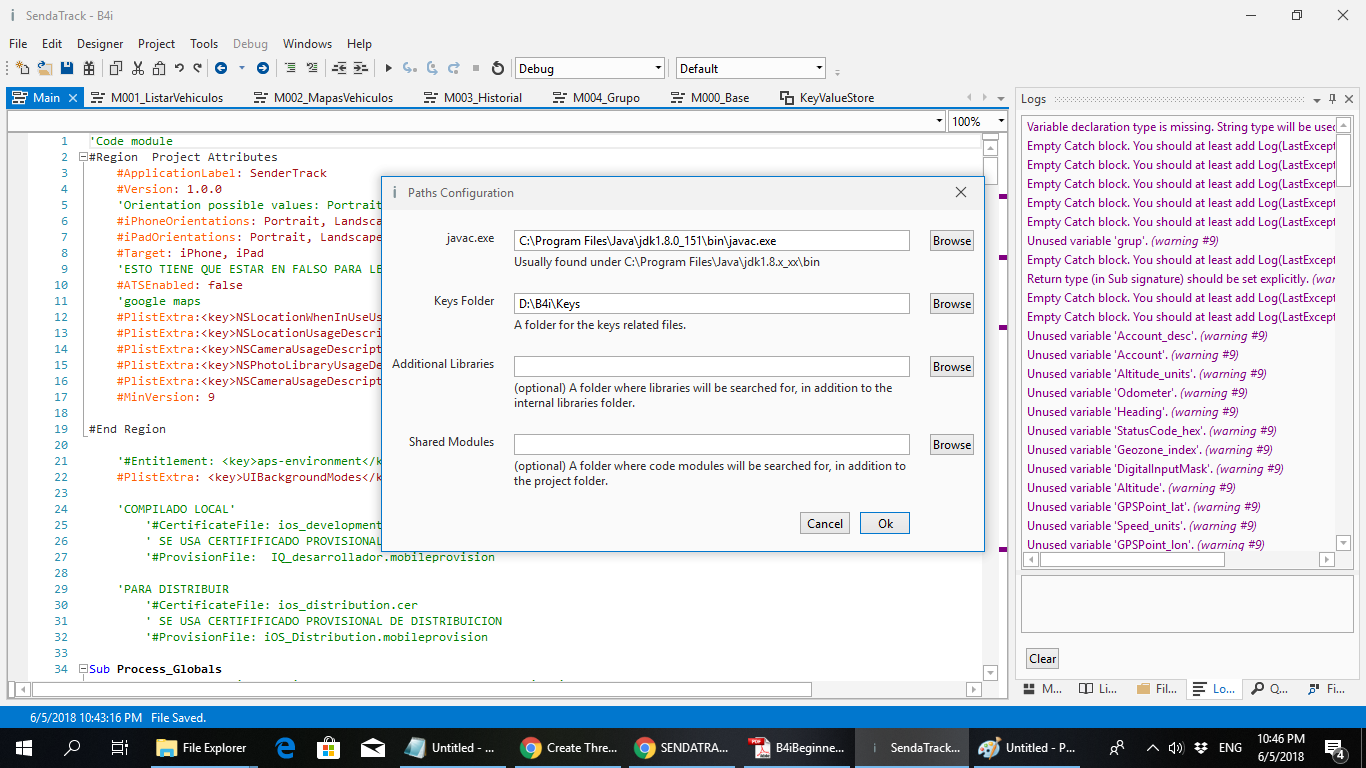Click the Undo arrow icon

179,68
